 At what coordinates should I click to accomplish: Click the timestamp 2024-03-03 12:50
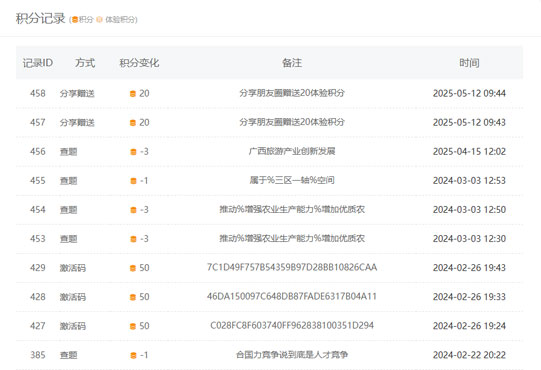(469, 210)
